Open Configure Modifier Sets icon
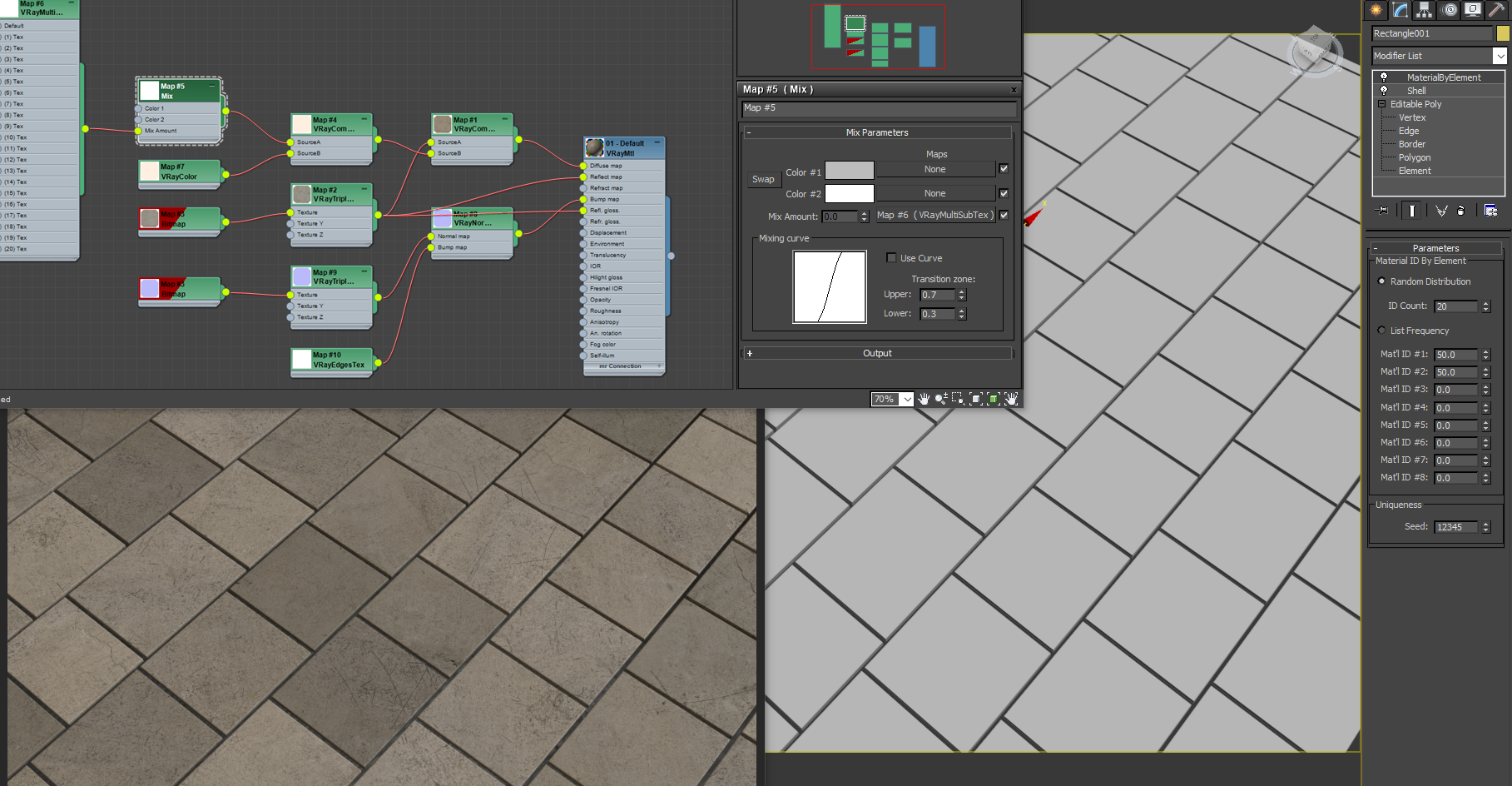Viewport: 1512px width, 786px height. [x=1490, y=211]
